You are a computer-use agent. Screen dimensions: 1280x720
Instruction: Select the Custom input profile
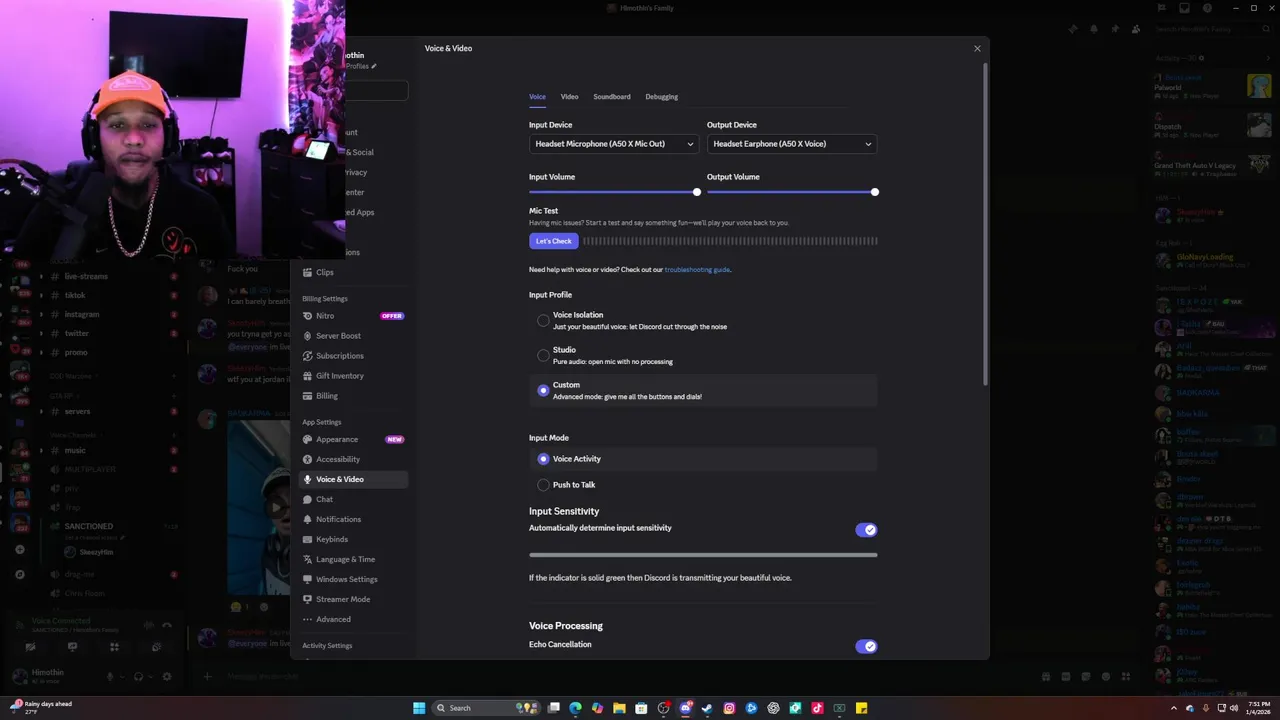click(703, 390)
